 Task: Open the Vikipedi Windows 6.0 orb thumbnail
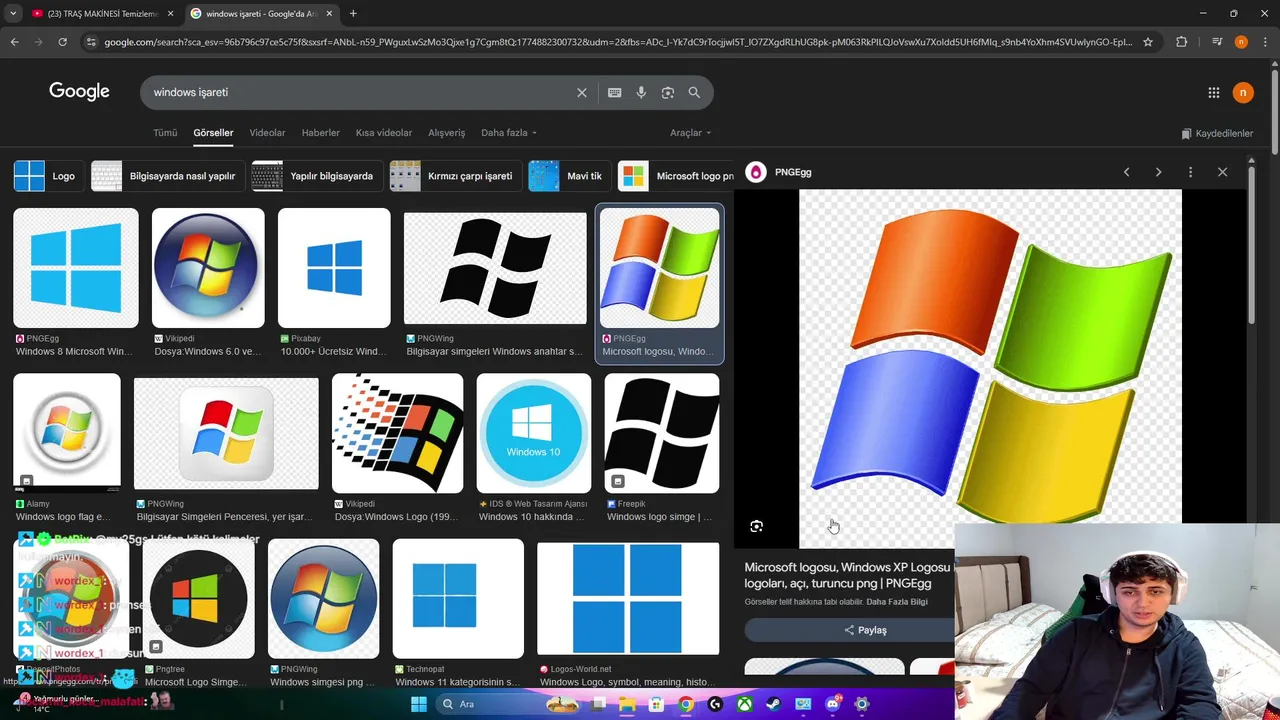click(x=208, y=268)
